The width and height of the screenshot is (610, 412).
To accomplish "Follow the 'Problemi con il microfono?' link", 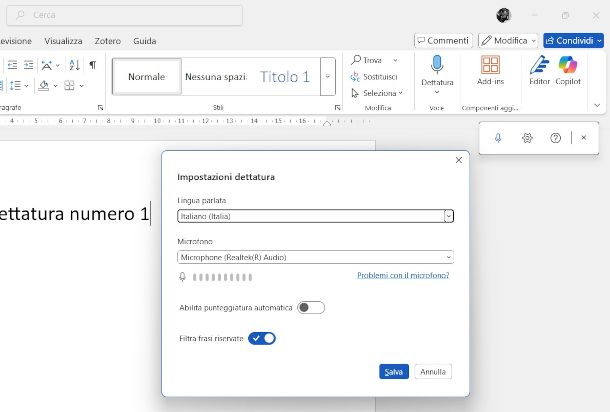I will click(402, 275).
